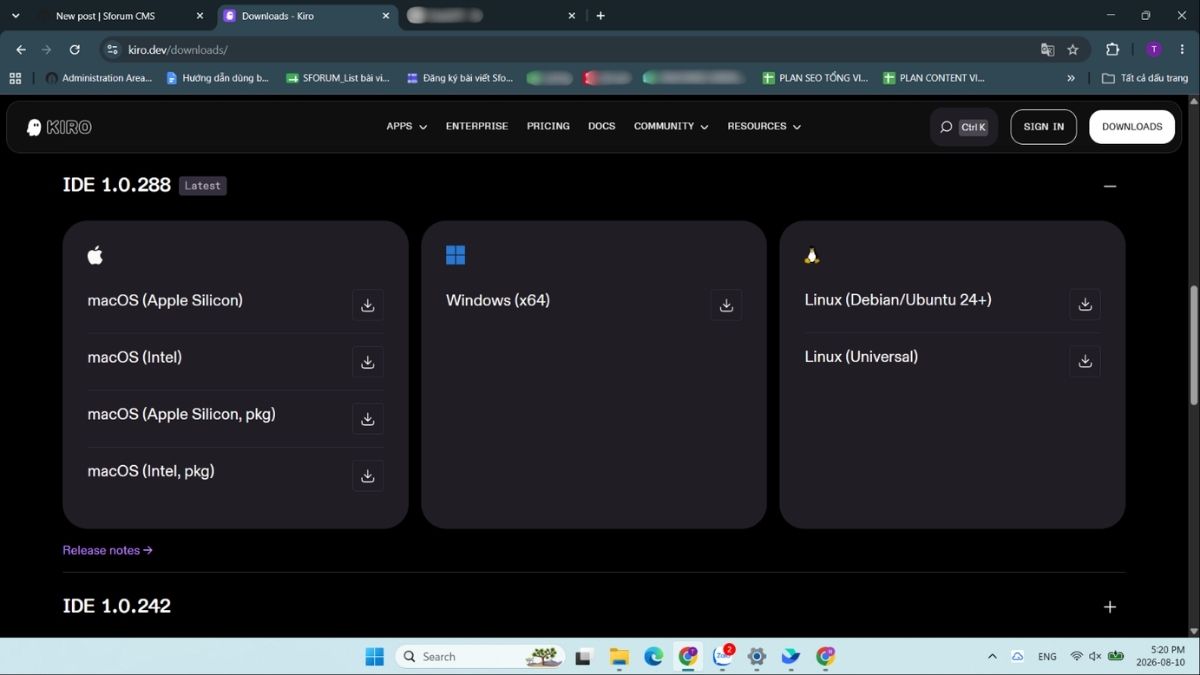Screen dimensions: 1200x675
Task: Download macOS (Intel, pkg) package
Action: pos(368,476)
